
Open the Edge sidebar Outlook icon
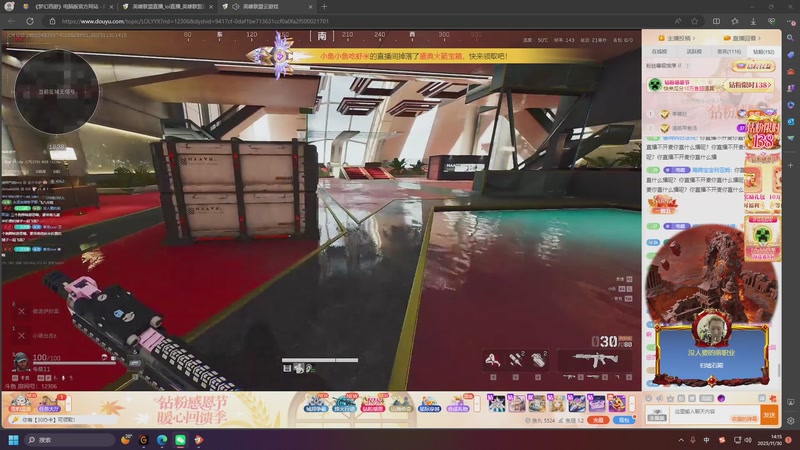[x=790, y=121]
